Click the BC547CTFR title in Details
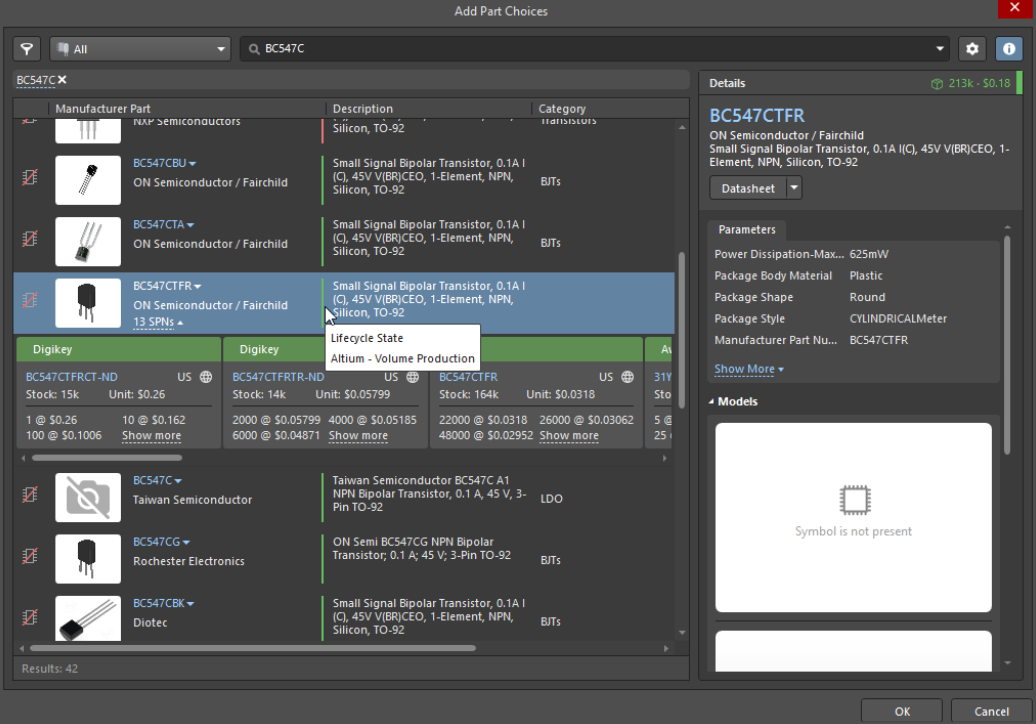Screen dimensions: 1036x724 pyautogui.click(x=757, y=116)
